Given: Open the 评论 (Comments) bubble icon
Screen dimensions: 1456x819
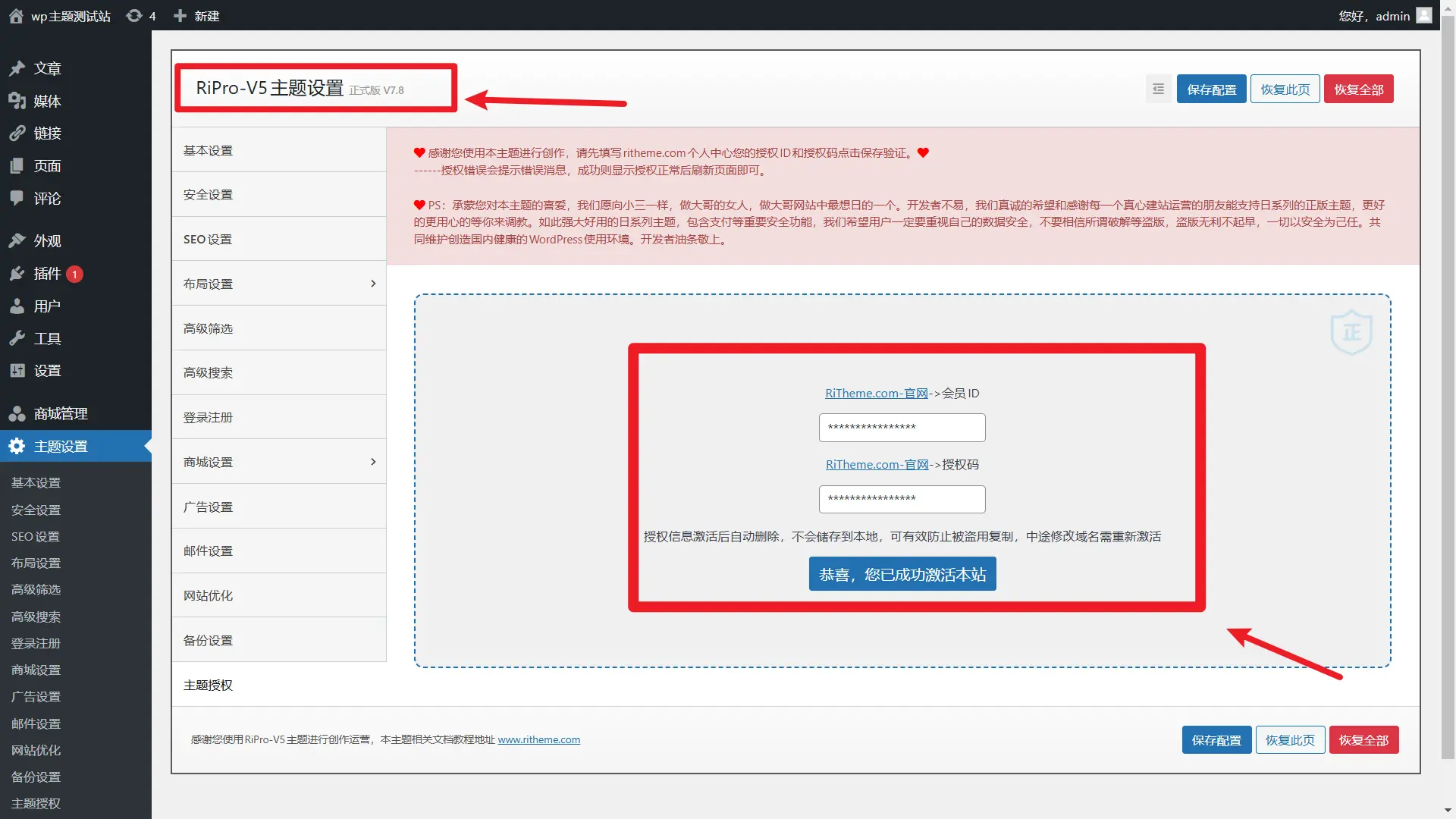Looking at the screenshot, I should [17, 198].
